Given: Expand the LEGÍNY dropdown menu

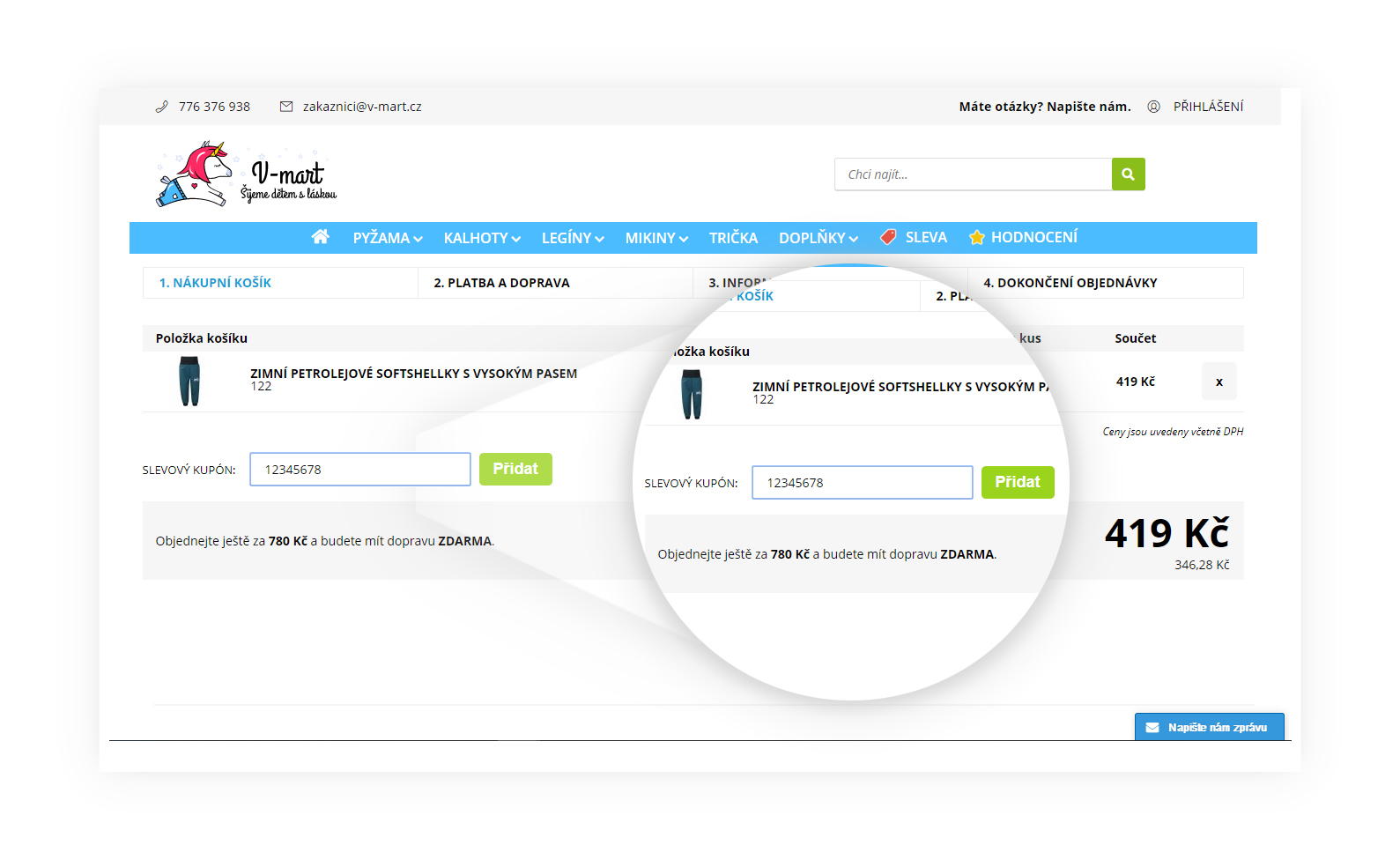Looking at the screenshot, I should pos(573,238).
